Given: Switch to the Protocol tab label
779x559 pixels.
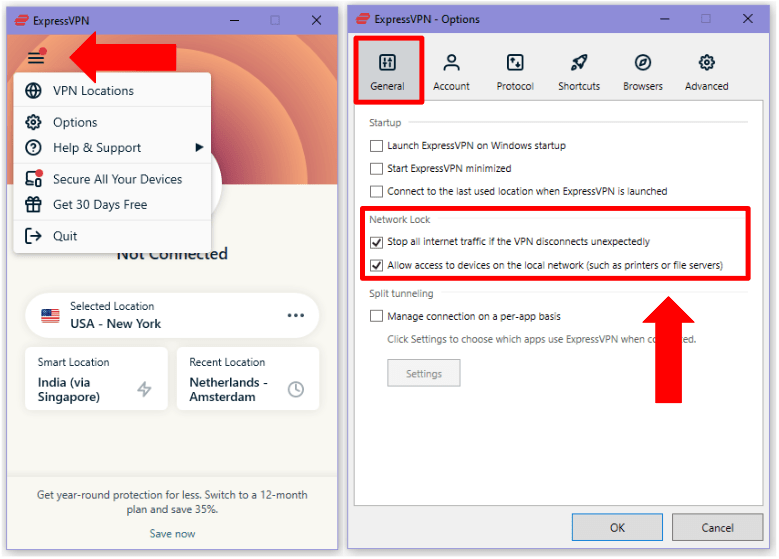Looking at the screenshot, I should pyautogui.click(x=515, y=86).
